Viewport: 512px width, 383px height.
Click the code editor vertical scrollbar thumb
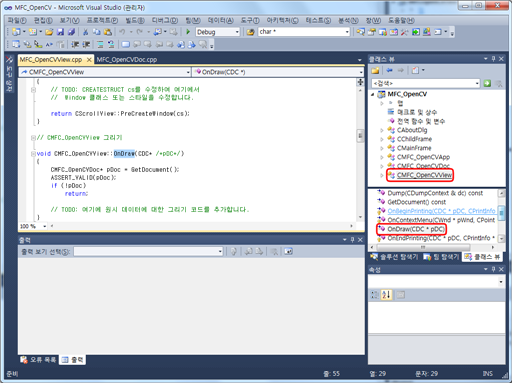(x=360, y=136)
